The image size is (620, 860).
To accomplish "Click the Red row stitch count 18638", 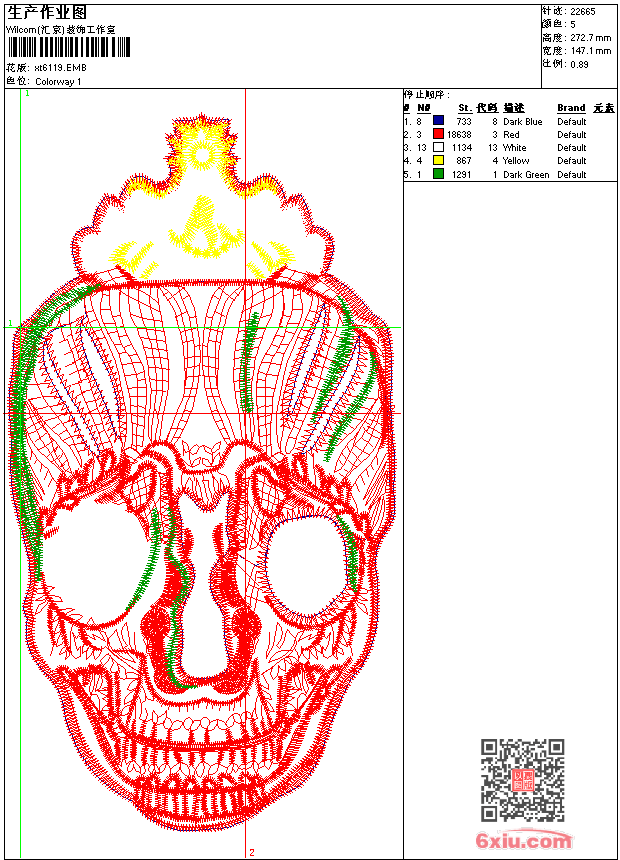I will tap(459, 135).
